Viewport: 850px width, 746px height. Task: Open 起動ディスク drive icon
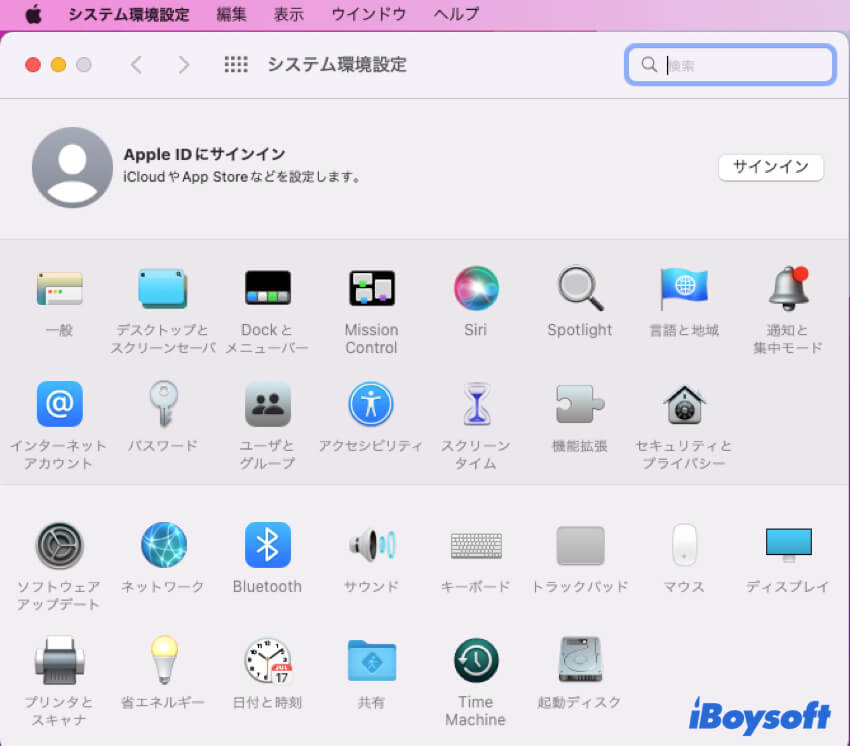[x=580, y=660]
